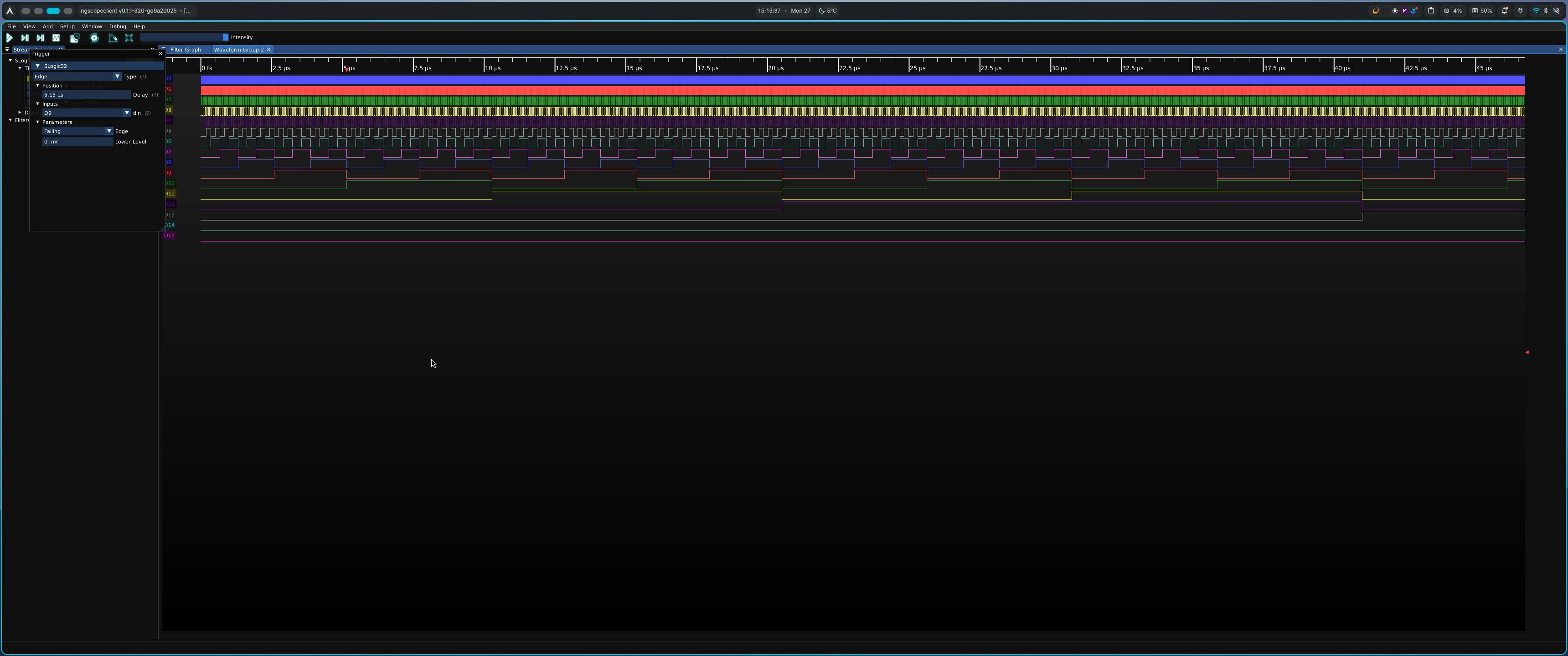Click the Delay help question mark

pyautogui.click(x=155, y=95)
